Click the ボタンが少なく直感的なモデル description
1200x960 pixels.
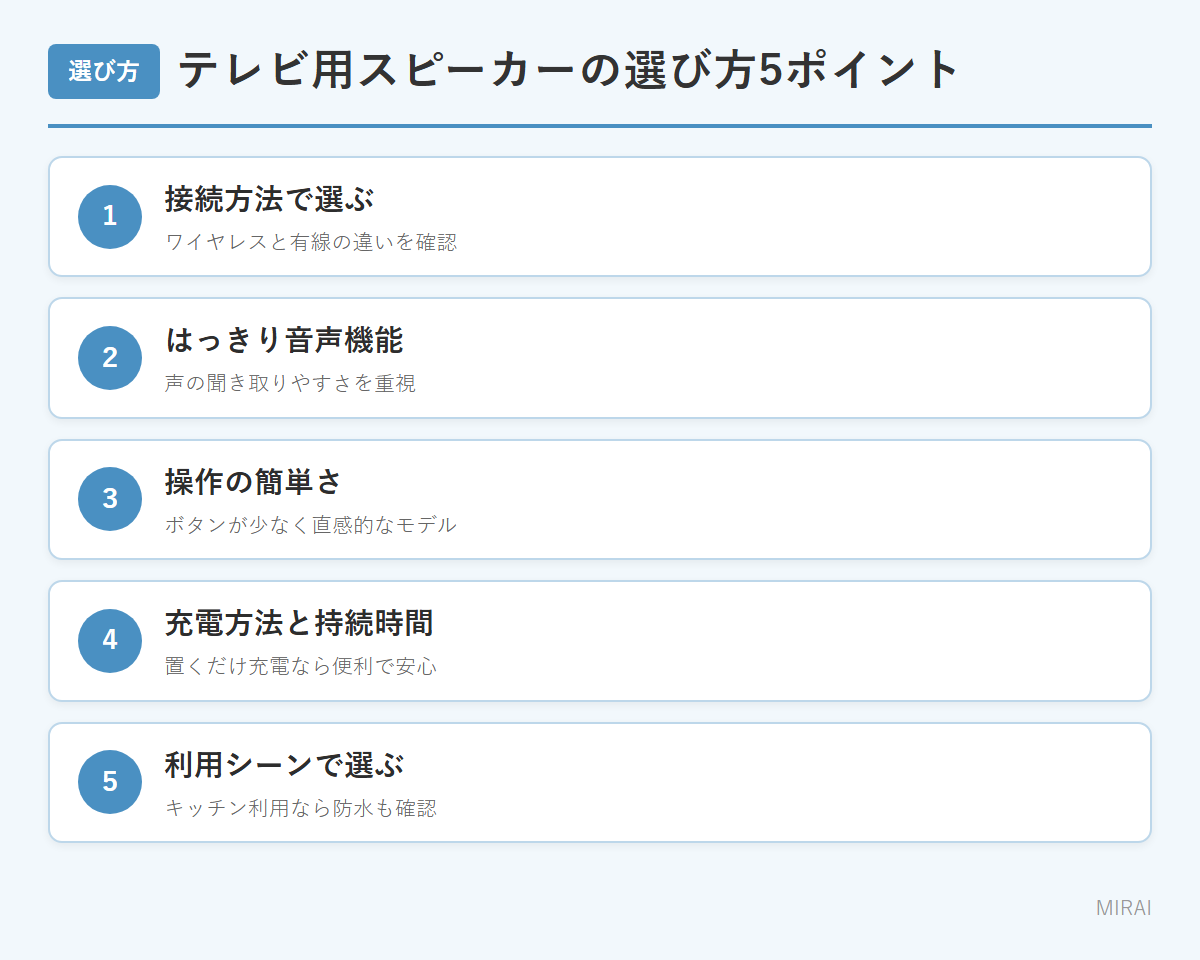[311, 525]
